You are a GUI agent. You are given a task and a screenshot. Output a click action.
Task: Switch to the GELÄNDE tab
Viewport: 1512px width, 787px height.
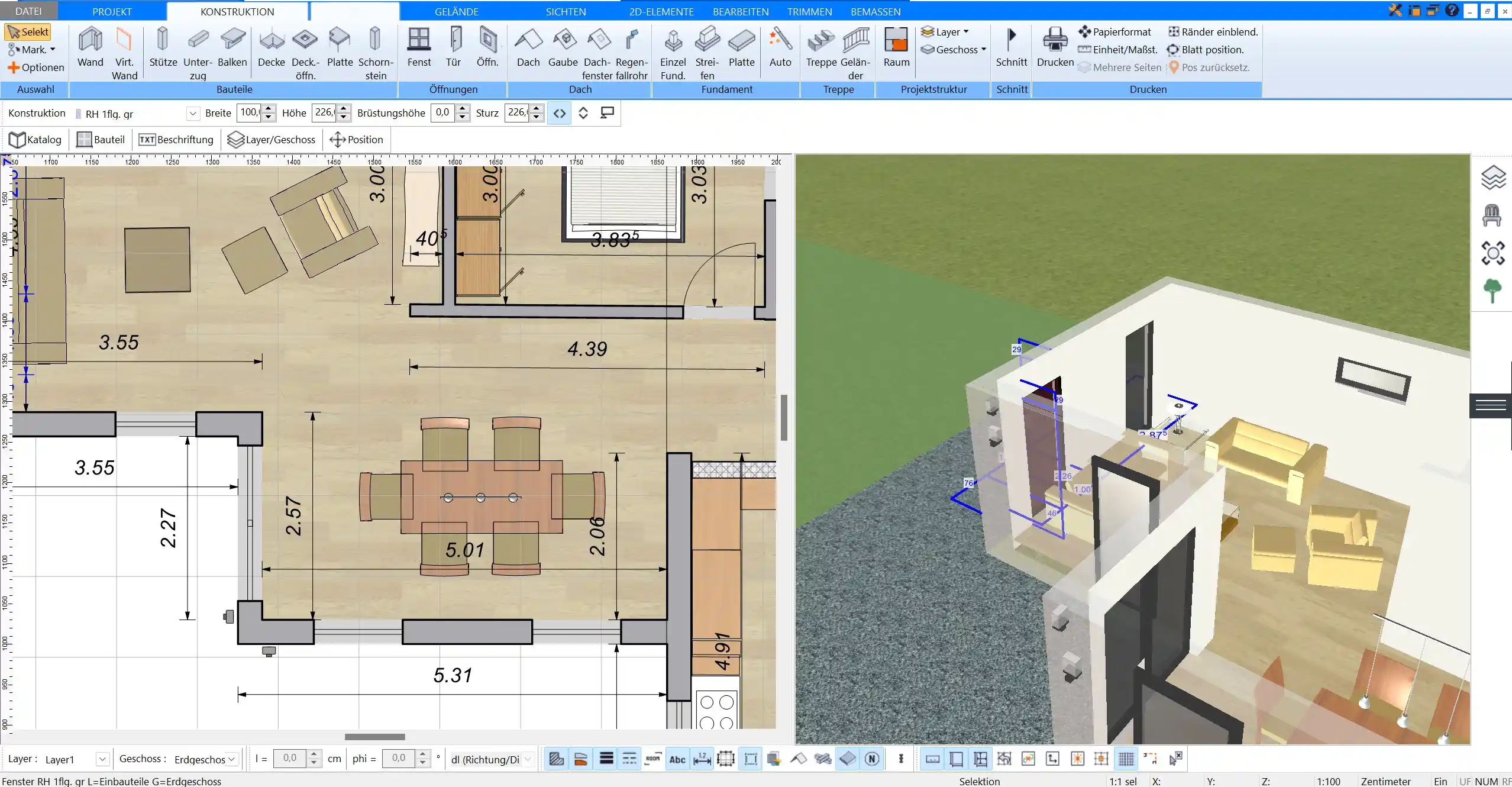[456, 11]
